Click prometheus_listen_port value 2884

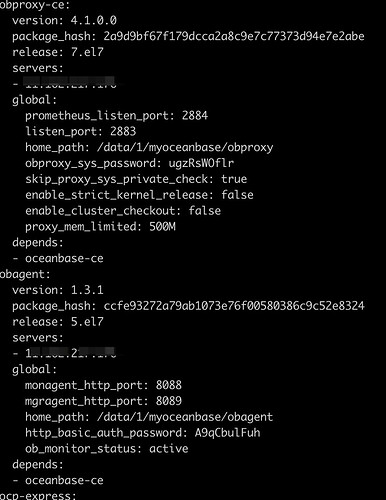point(195,116)
